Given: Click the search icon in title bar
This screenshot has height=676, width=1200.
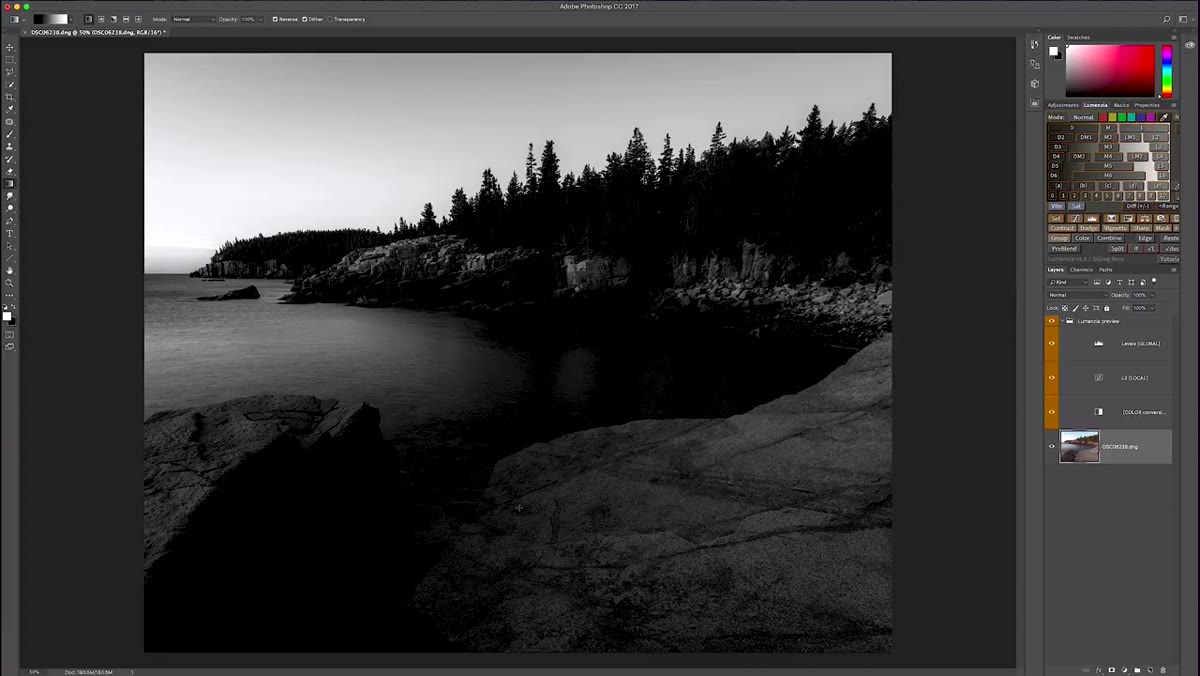Looking at the screenshot, I should (x=1166, y=19).
